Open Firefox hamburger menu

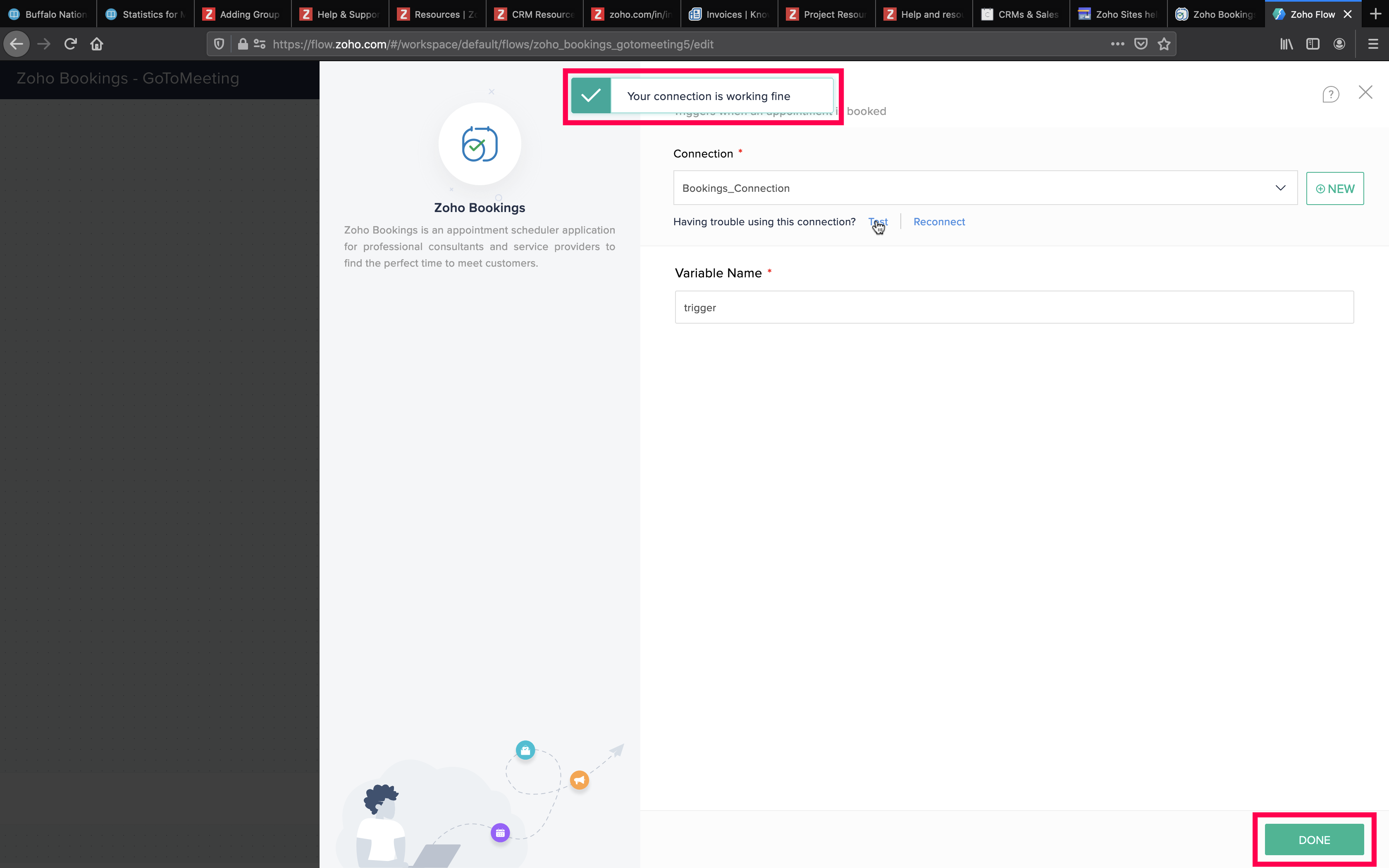(x=1373, y=44)
